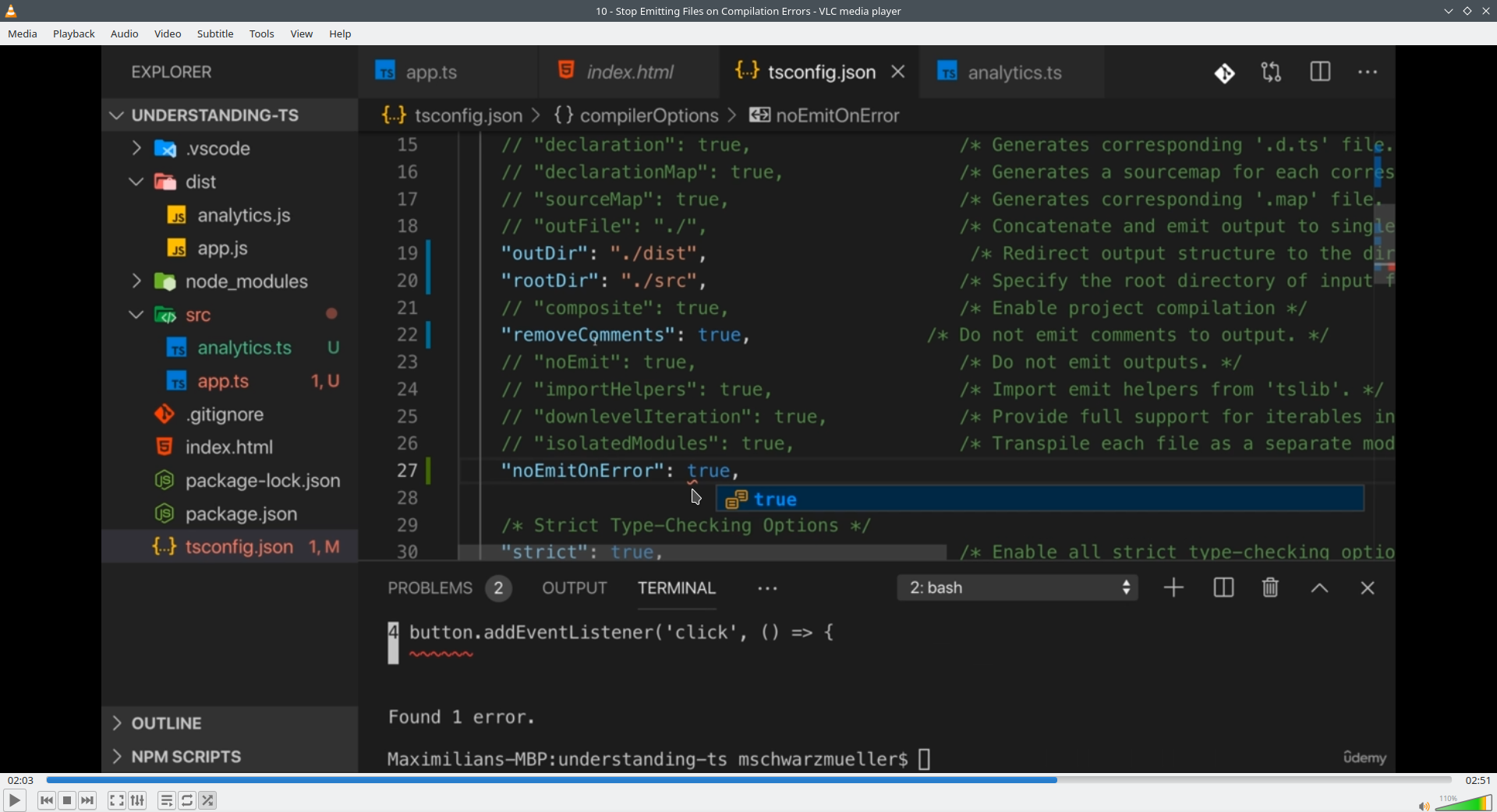
Task: Switch to the TERMINAL panel tab
Action: pos(677,588)
